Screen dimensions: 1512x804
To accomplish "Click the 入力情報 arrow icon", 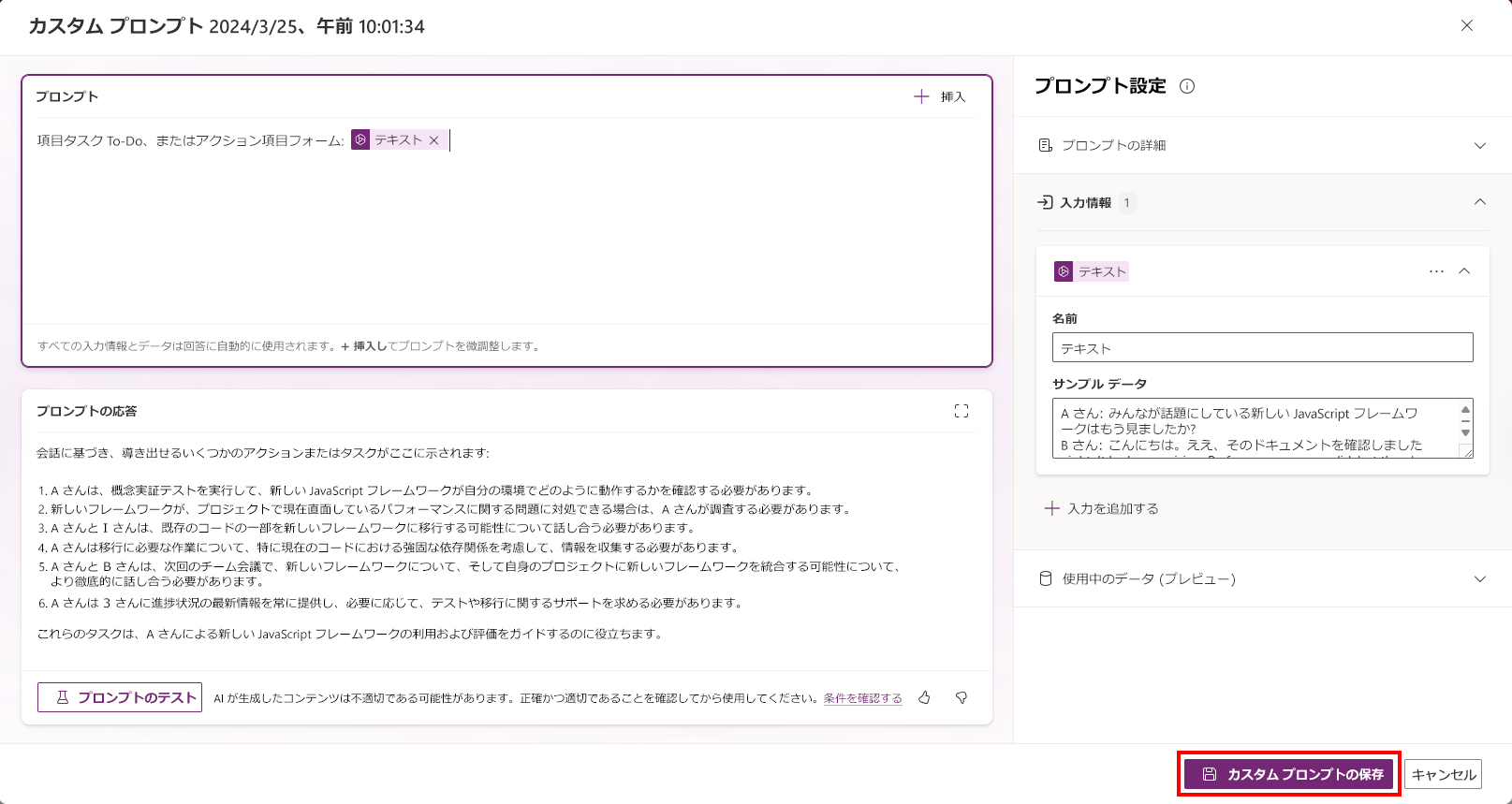I will (1045, 202).
